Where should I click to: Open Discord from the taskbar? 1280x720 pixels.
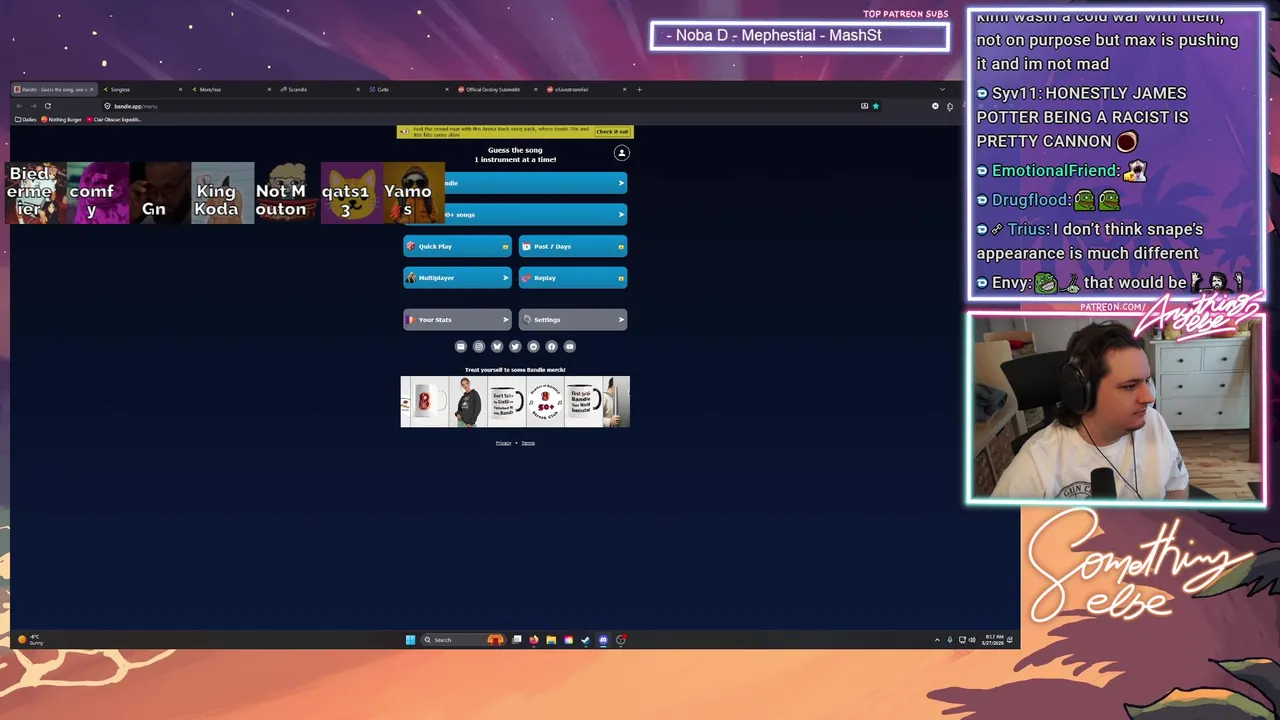(603, 640)
